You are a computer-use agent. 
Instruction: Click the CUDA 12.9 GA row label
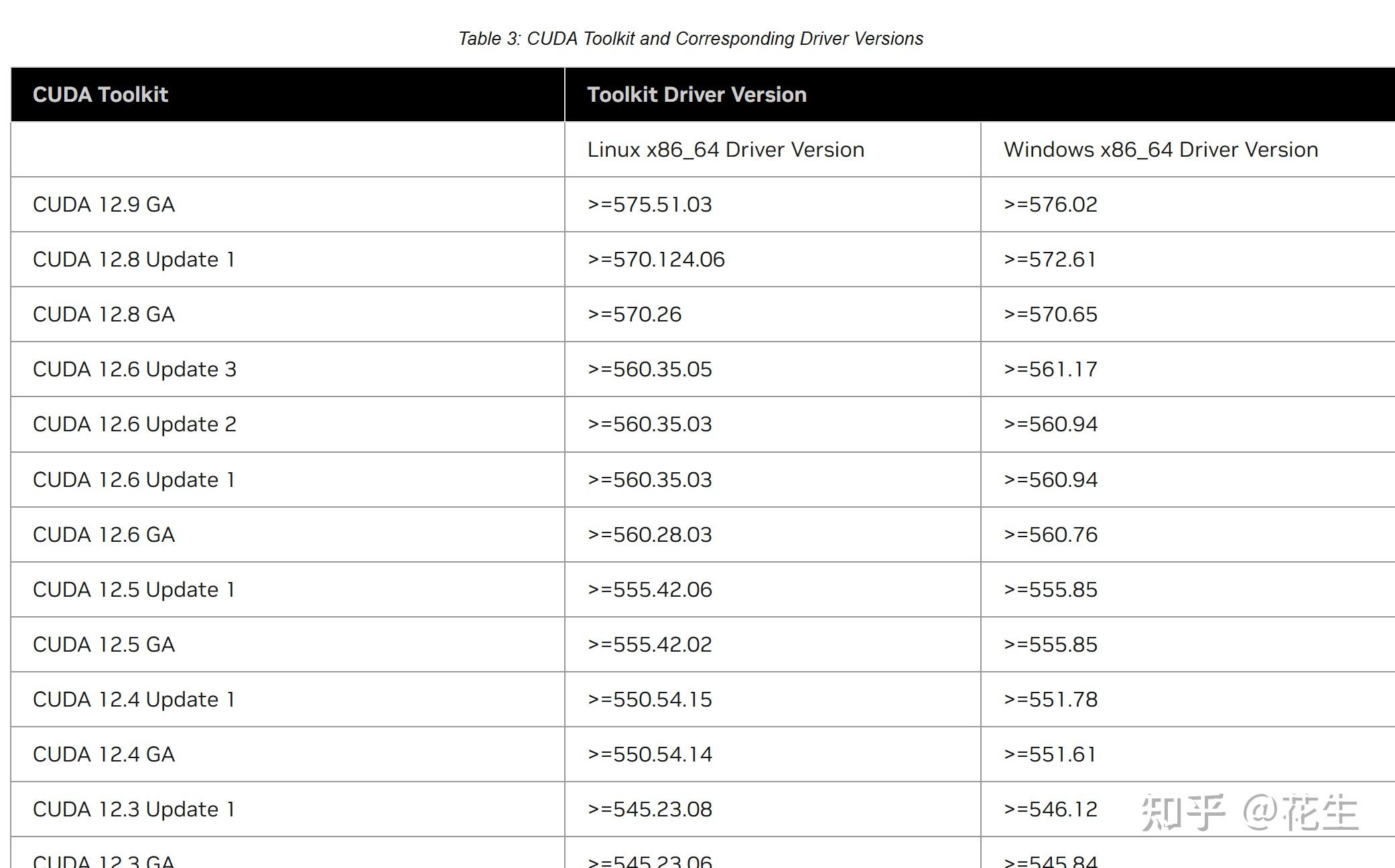tap(104, 204)
